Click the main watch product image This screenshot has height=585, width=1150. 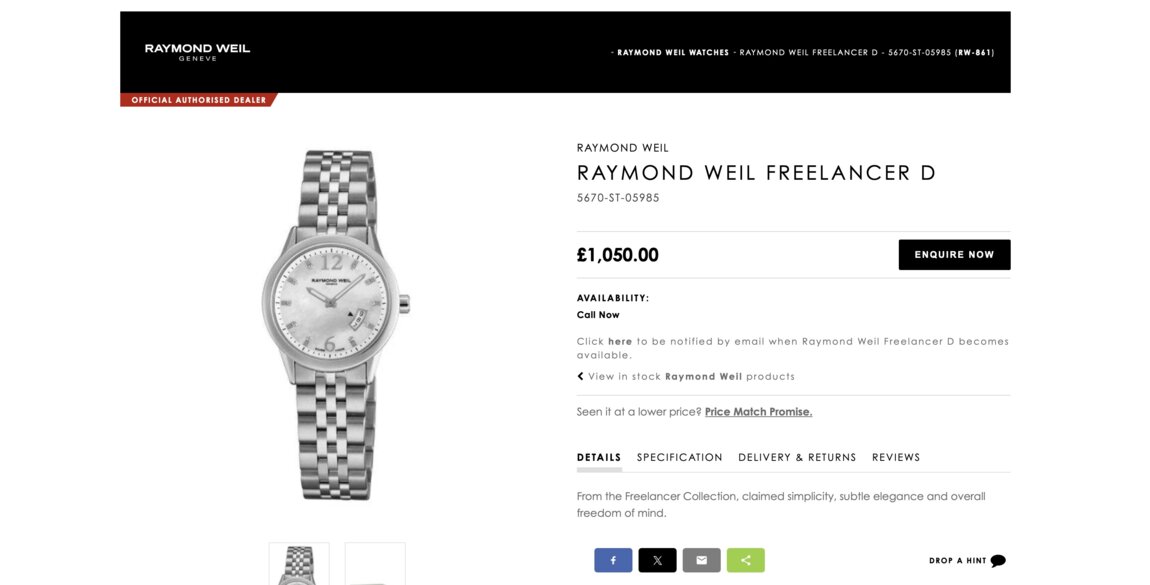(335, 325)
